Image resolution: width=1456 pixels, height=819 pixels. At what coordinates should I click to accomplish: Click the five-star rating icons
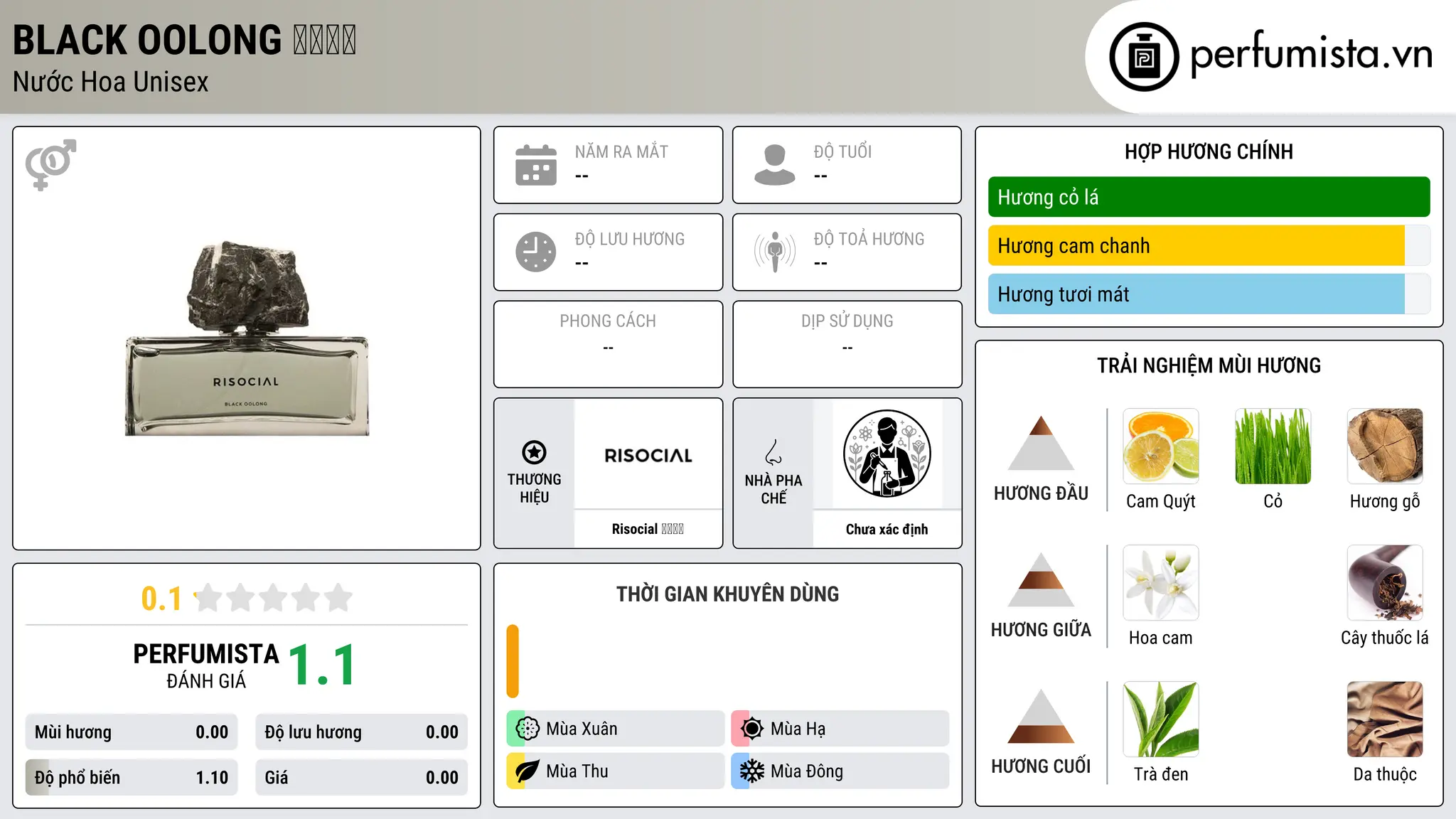273,598
